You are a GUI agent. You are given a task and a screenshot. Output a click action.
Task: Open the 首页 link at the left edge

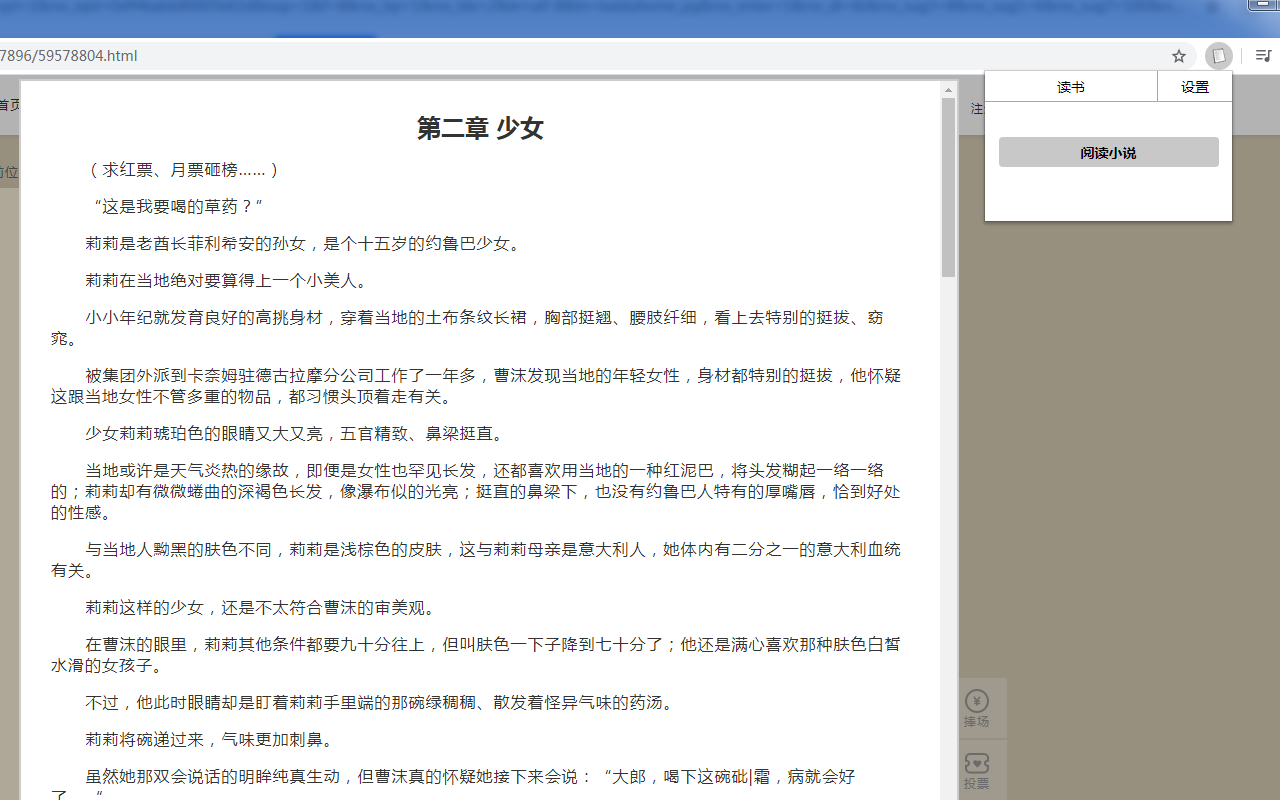pos(8,104)
